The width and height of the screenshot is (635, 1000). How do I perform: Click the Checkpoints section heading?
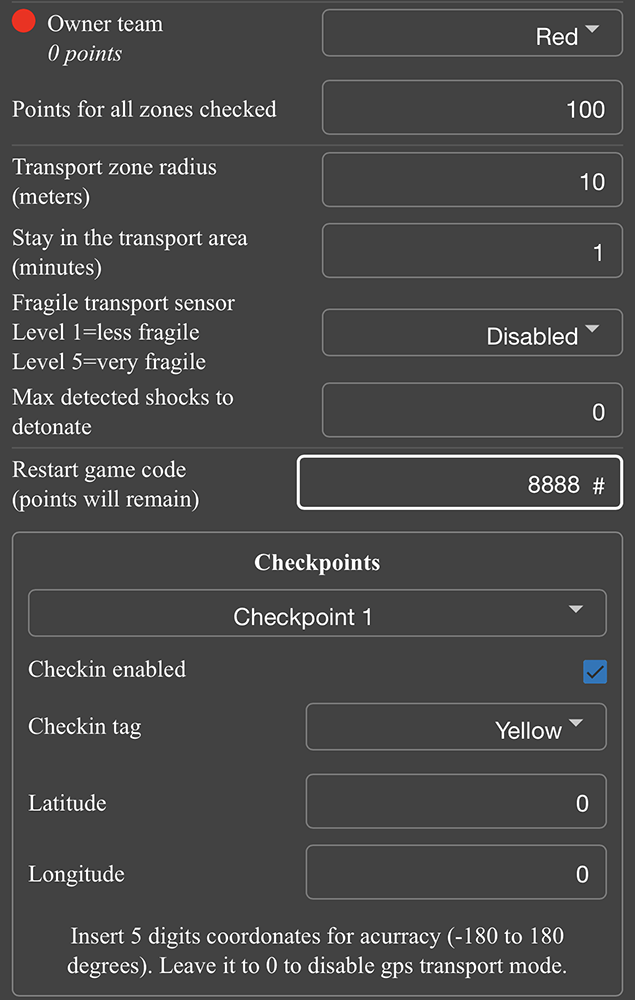(317, 562)
